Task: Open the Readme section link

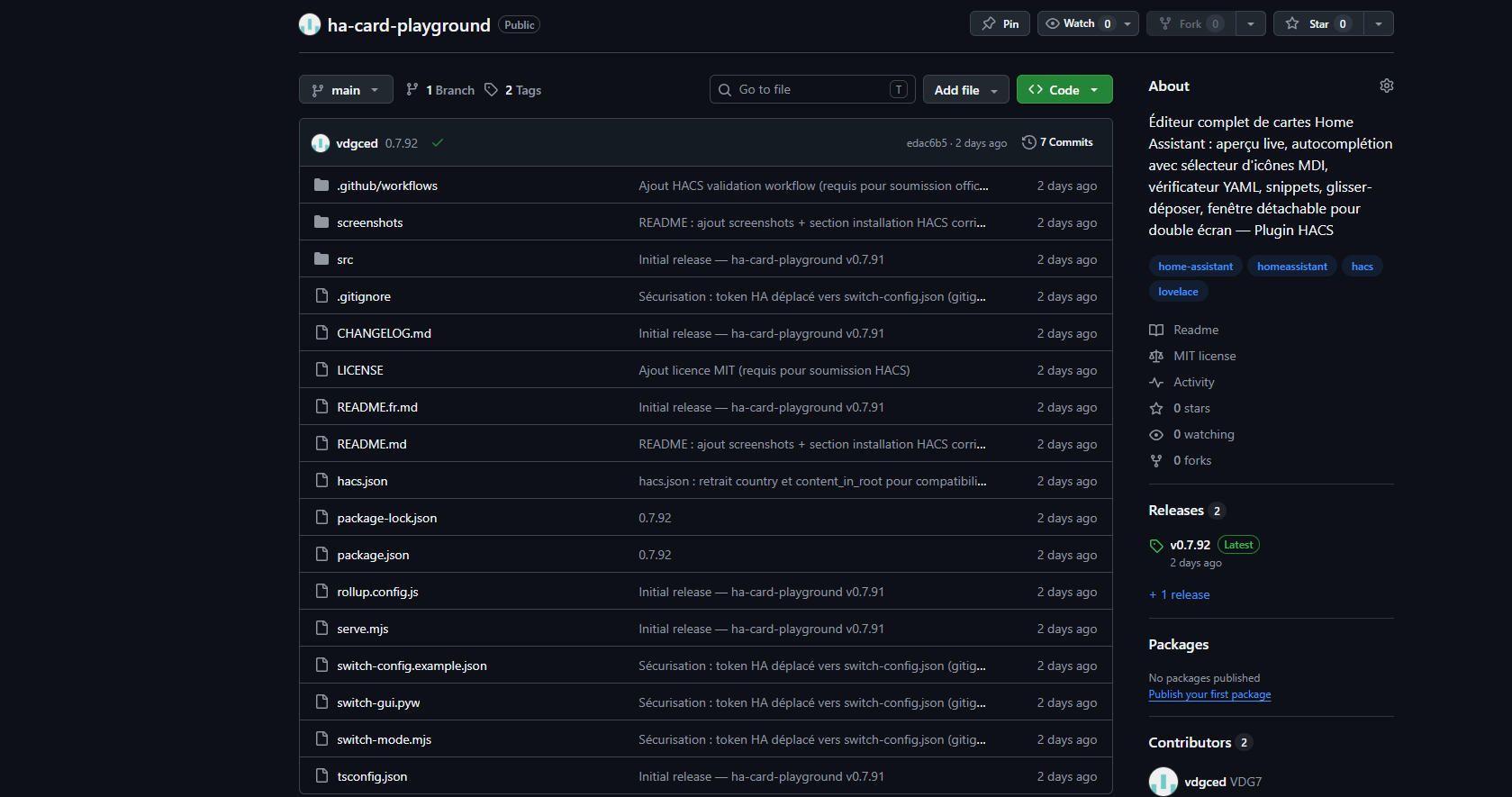Action: click(1195, 330)
